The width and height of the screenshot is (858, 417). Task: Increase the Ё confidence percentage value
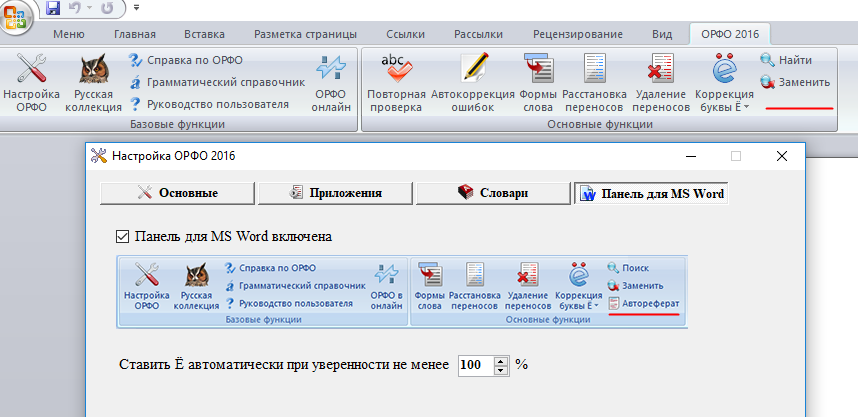(502, 359)
